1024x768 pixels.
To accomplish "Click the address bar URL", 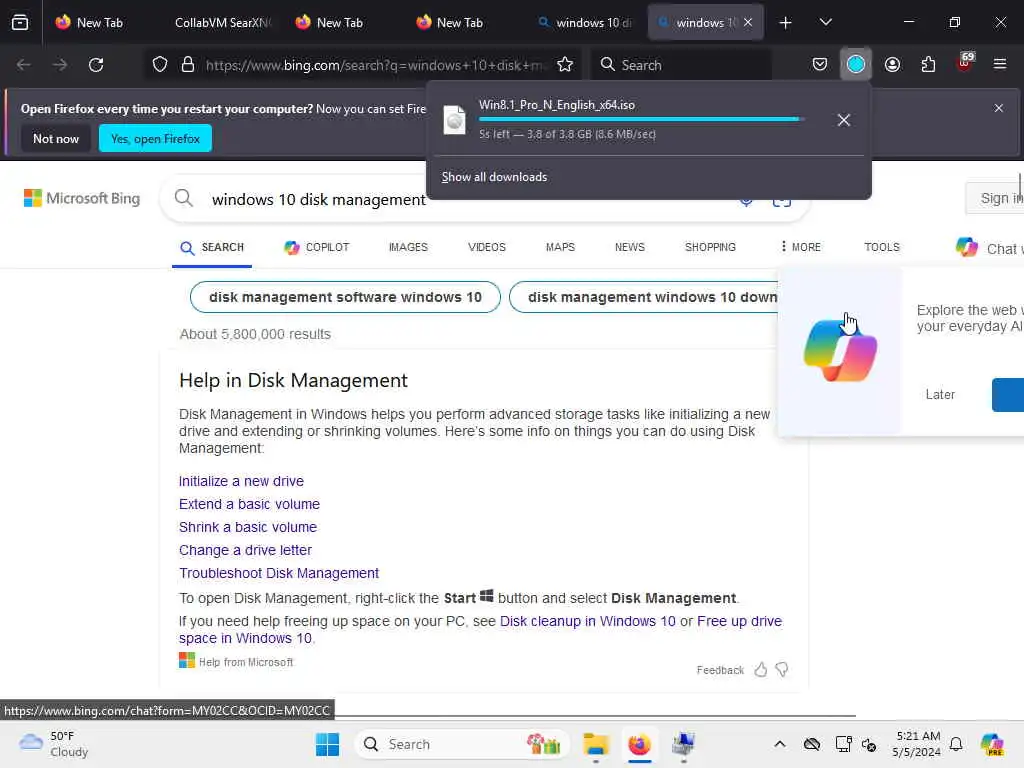I will coord(374,65).
